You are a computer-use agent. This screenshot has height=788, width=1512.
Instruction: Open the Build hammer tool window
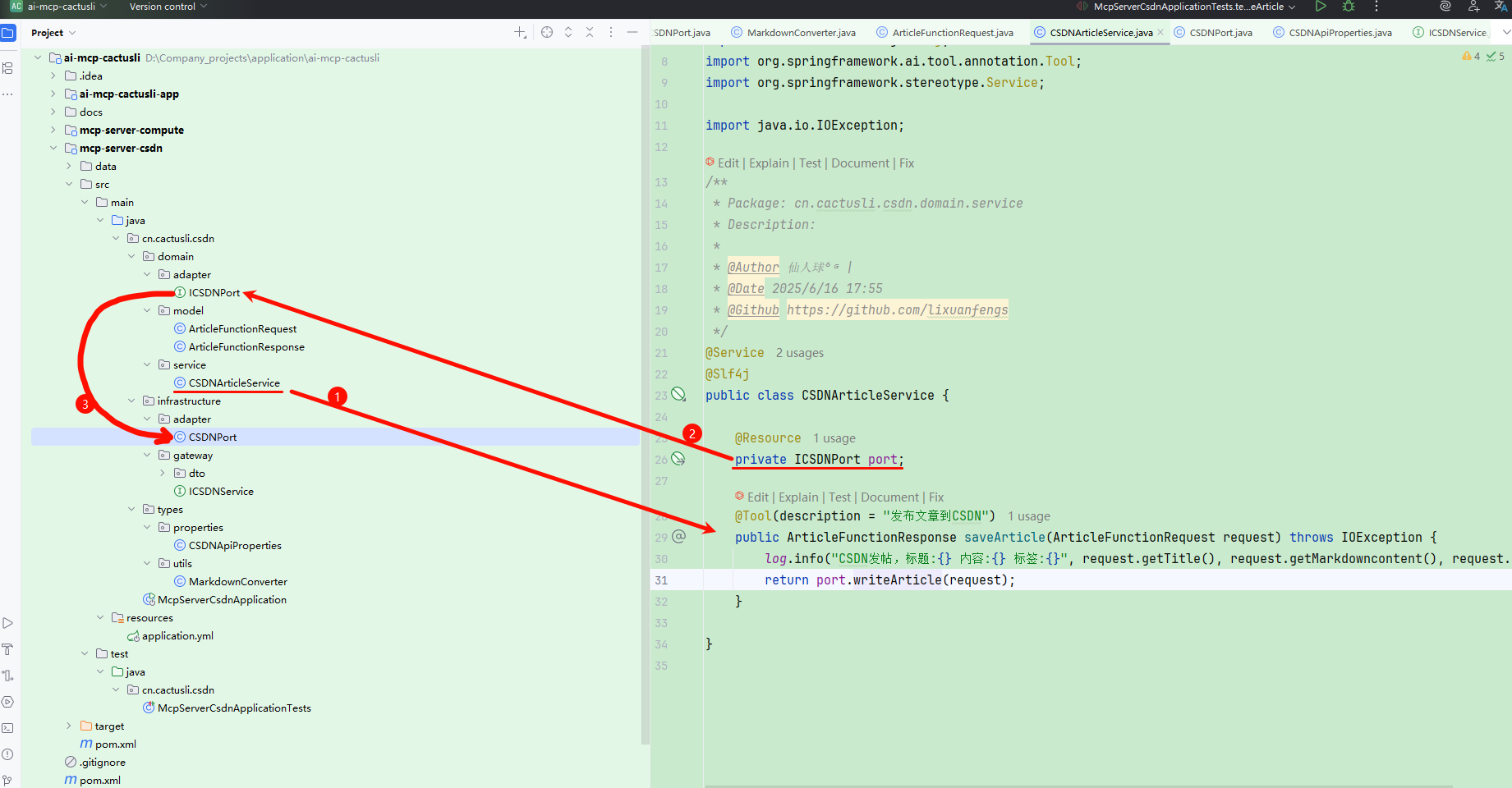(x=8, y=649)
